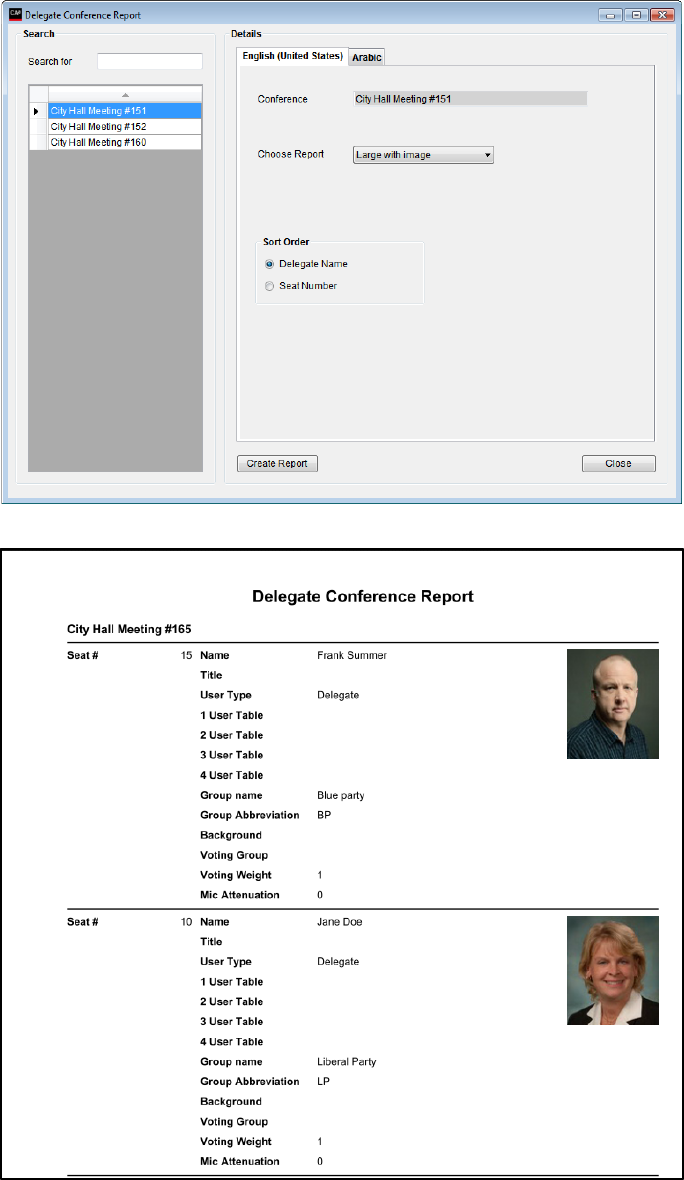Click Frank Summer's photo in the report
Image resolution: width=684 pixels, height=1180 pixels.
click(x=613, y=704)
